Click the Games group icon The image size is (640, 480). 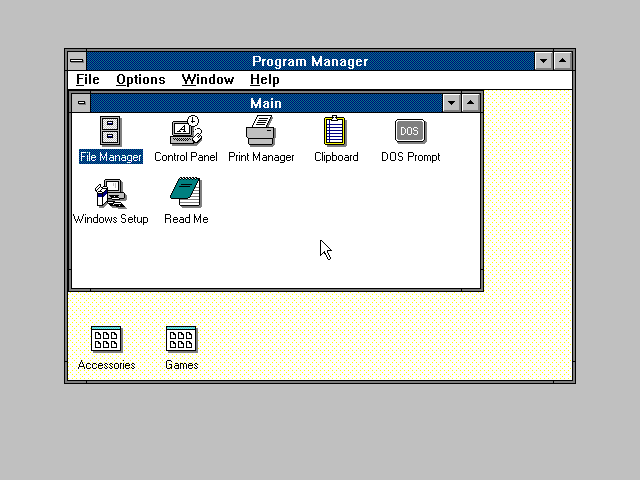click(181, 340)
